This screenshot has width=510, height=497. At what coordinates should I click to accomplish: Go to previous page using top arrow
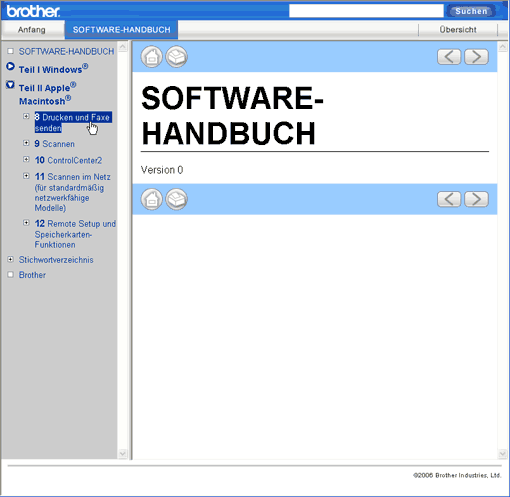449,57
